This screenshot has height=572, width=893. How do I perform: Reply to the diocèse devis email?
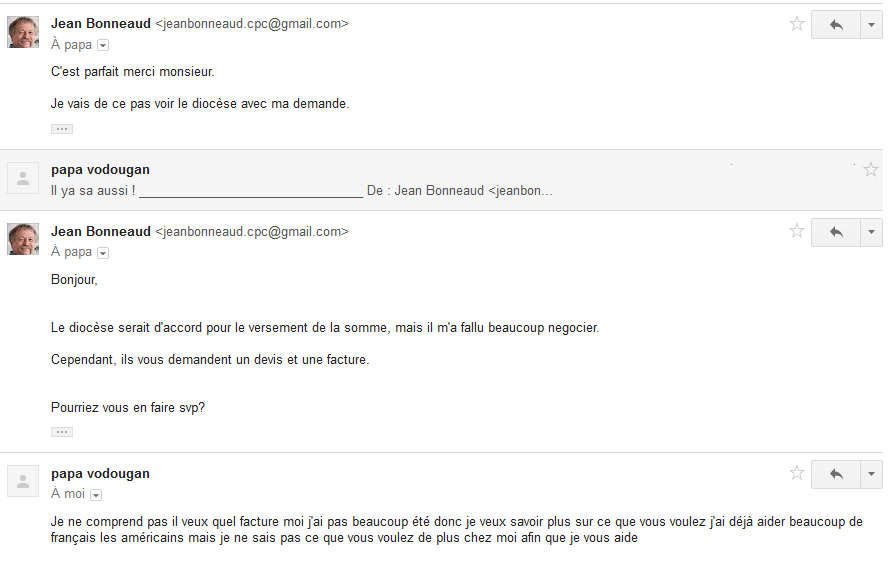(x=836, y=231)
